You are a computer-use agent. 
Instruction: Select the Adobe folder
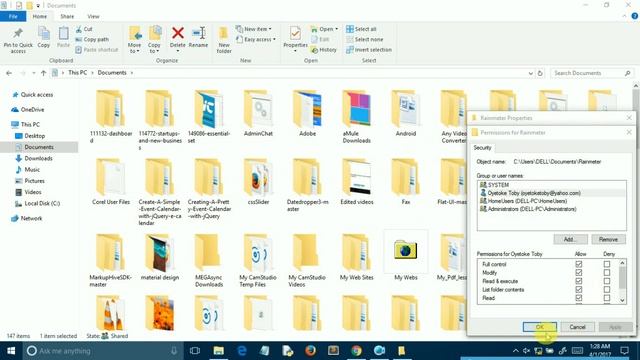point(307,114)
